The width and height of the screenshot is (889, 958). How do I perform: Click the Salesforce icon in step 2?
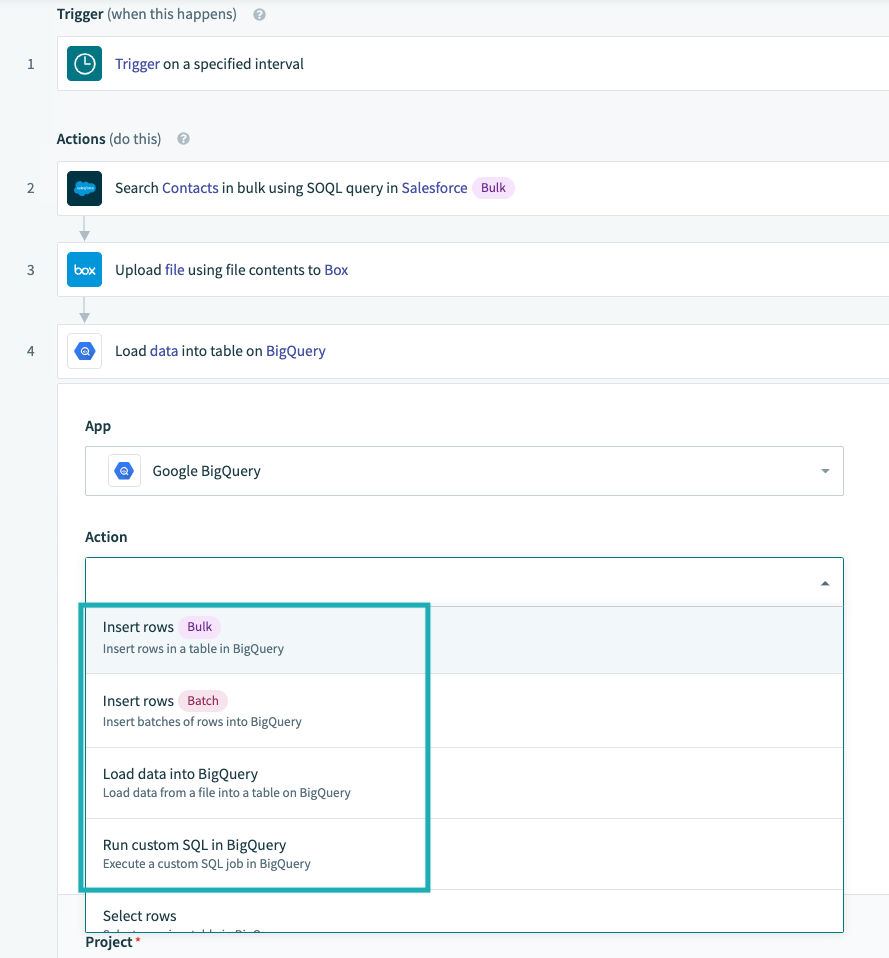click(84, 188)
